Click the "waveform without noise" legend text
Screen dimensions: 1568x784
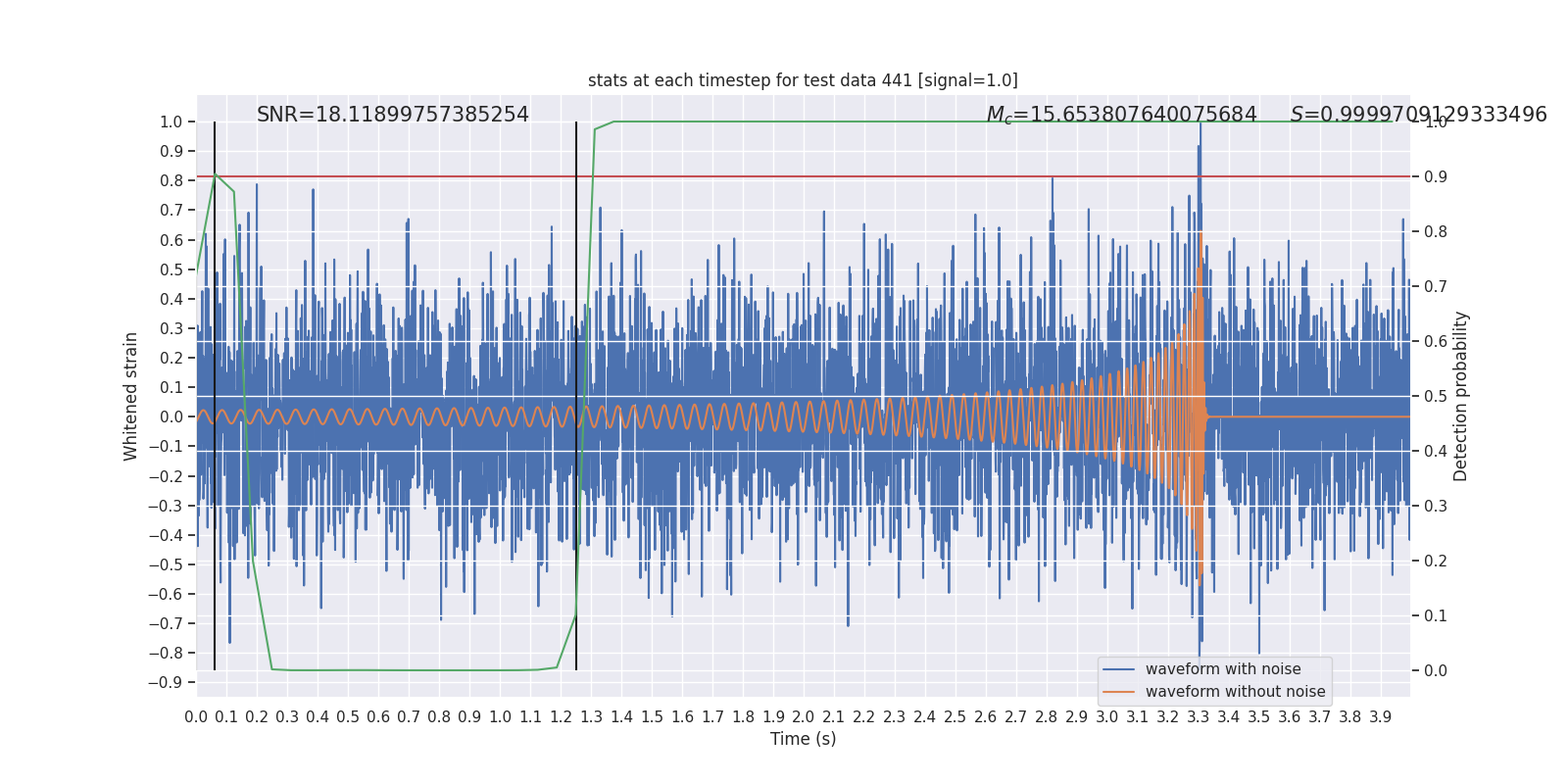1235,692
